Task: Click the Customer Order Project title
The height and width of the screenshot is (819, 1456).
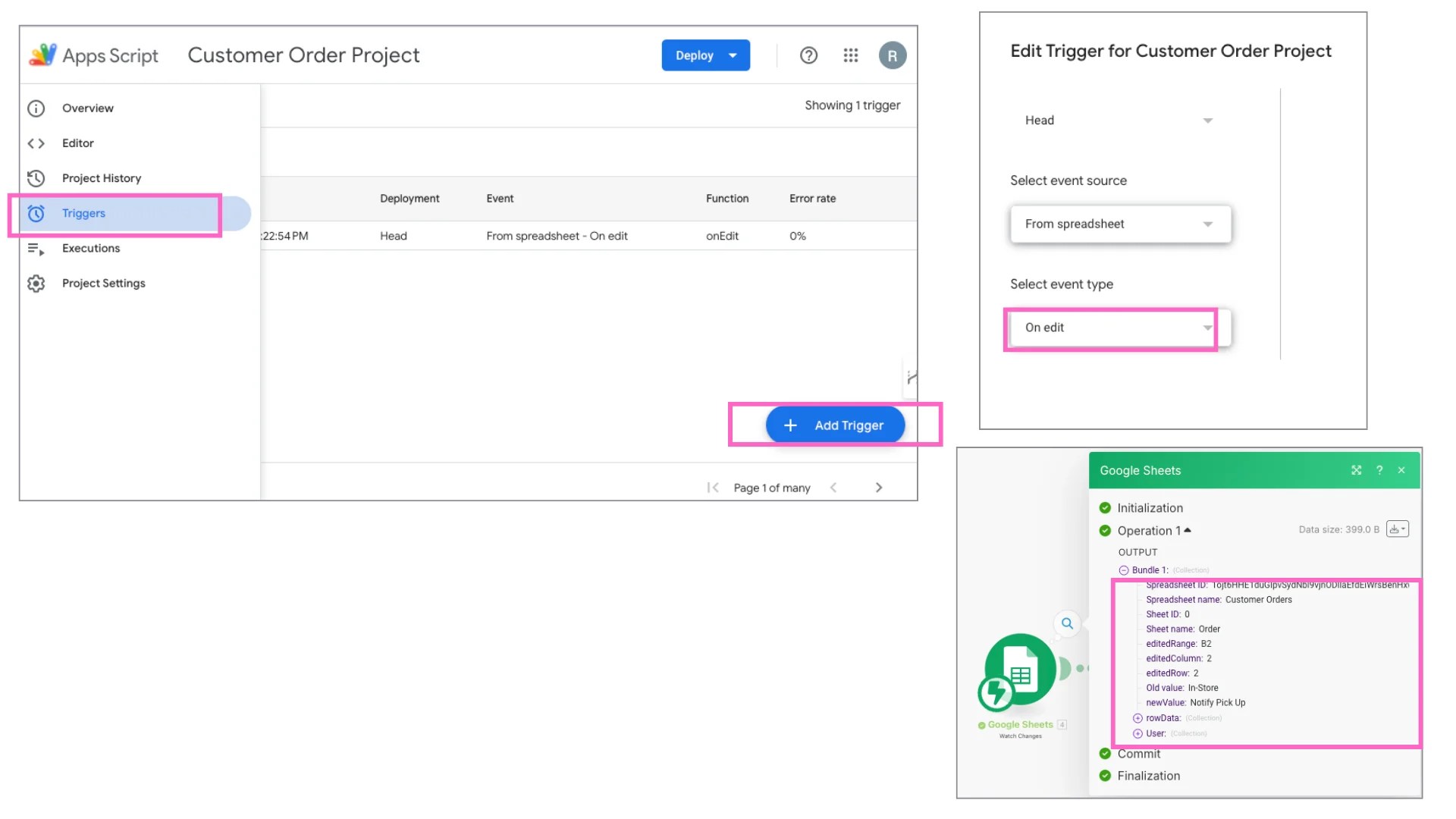Action: click(x=303, y=55)
